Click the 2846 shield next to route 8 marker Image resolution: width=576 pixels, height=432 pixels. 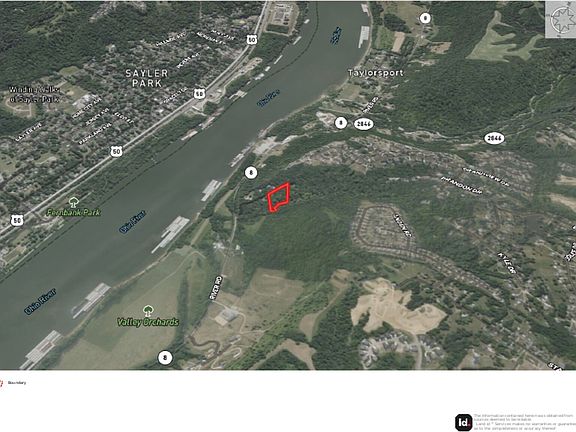click(x=364, y=124)
